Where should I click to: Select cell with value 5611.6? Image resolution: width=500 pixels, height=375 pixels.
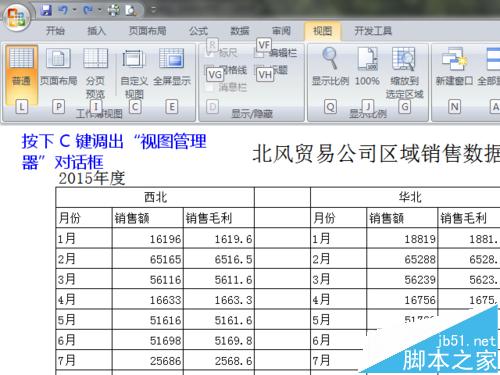219,279
